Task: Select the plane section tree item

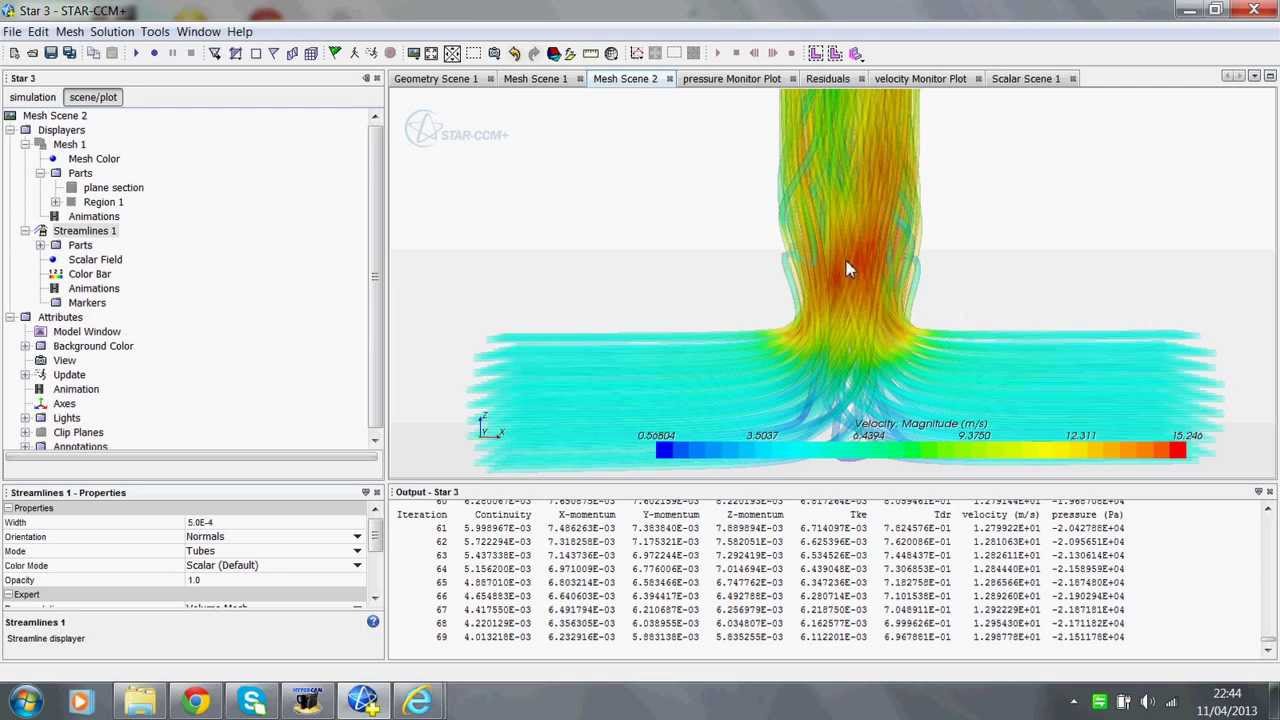Action: (113, 188)
